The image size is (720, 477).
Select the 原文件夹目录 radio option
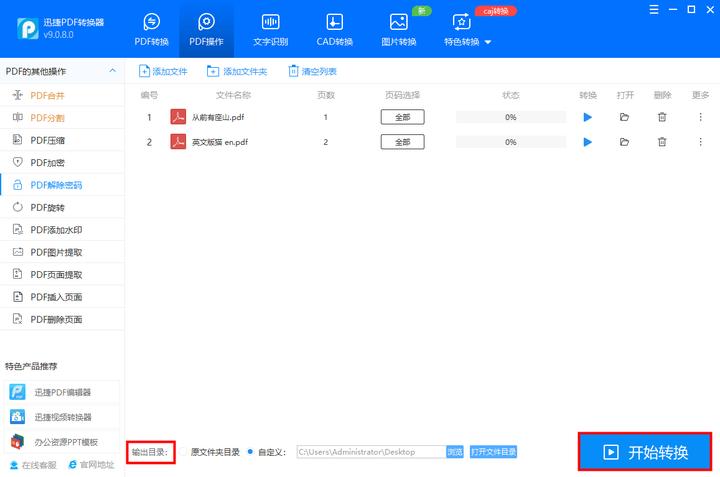(183, 452)
